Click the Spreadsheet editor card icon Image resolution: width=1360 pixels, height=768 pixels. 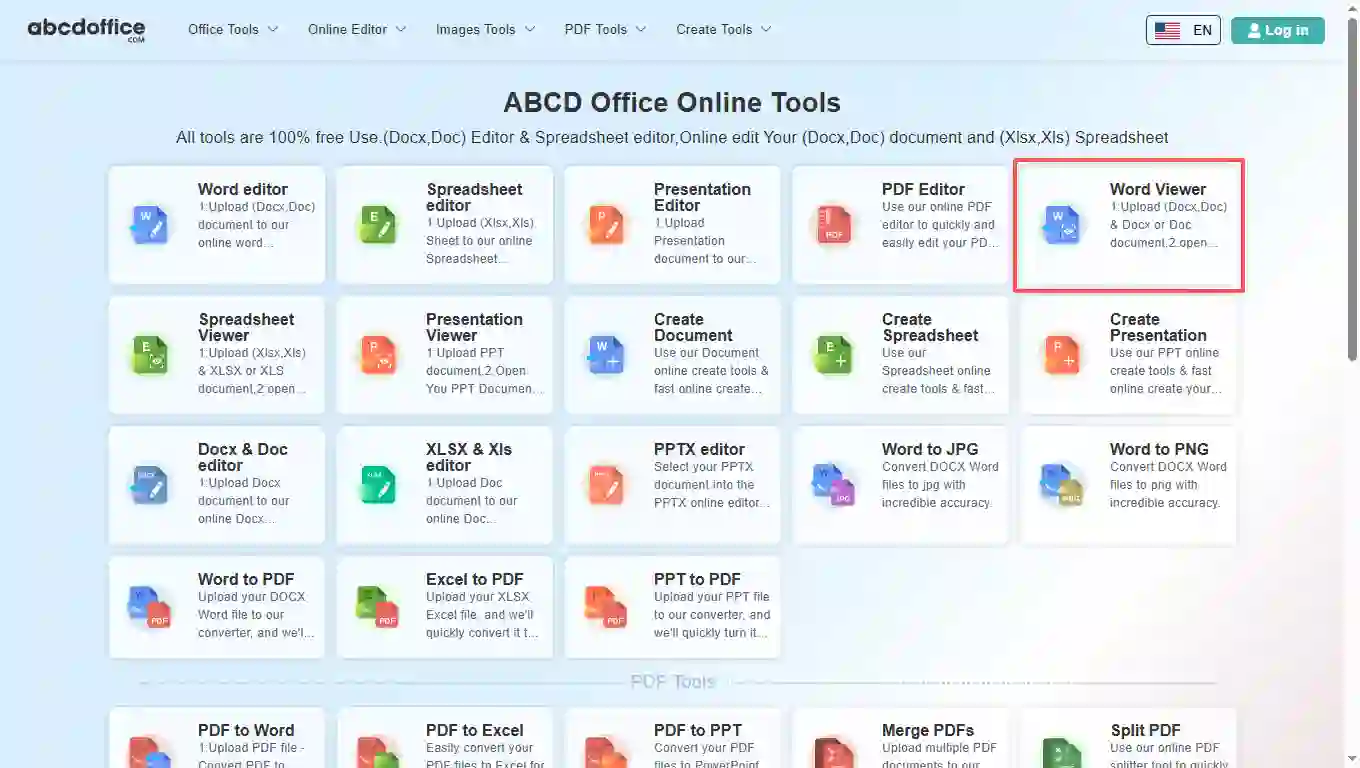[377, 225]
